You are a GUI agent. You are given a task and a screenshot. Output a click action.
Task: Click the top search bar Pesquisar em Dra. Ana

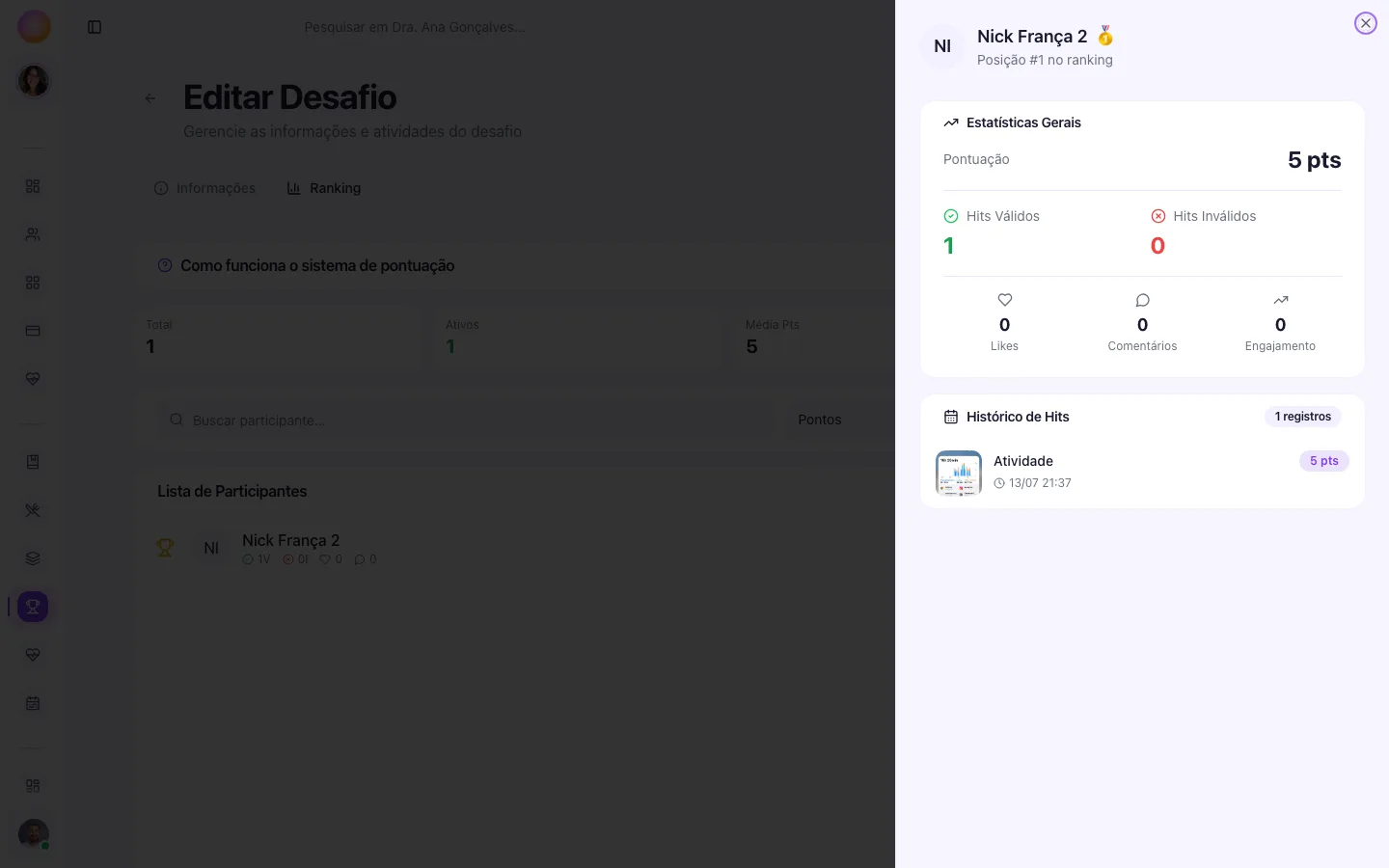coord(415,27)
